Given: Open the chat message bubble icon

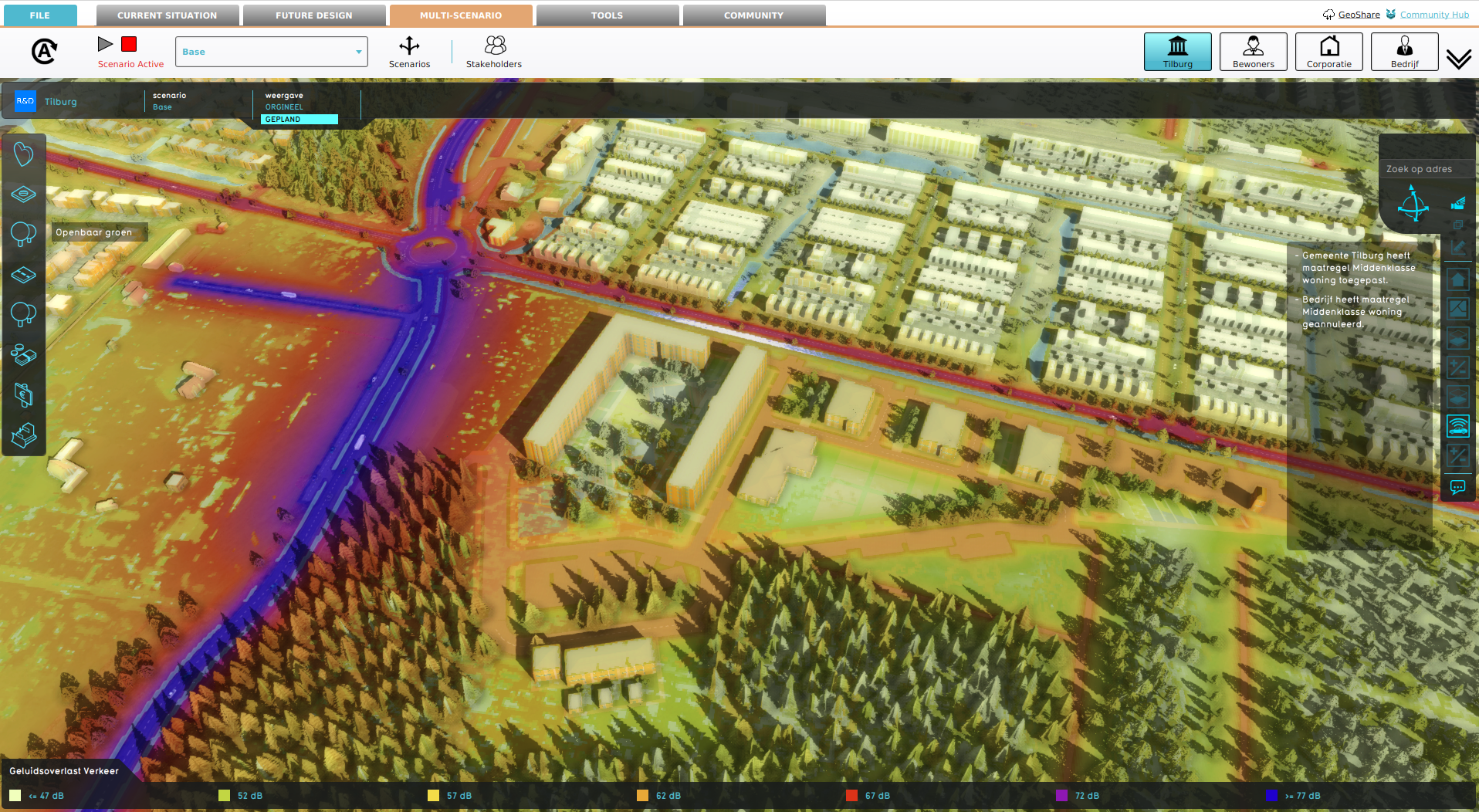Looking at the screenshot, I should 1457,487.
